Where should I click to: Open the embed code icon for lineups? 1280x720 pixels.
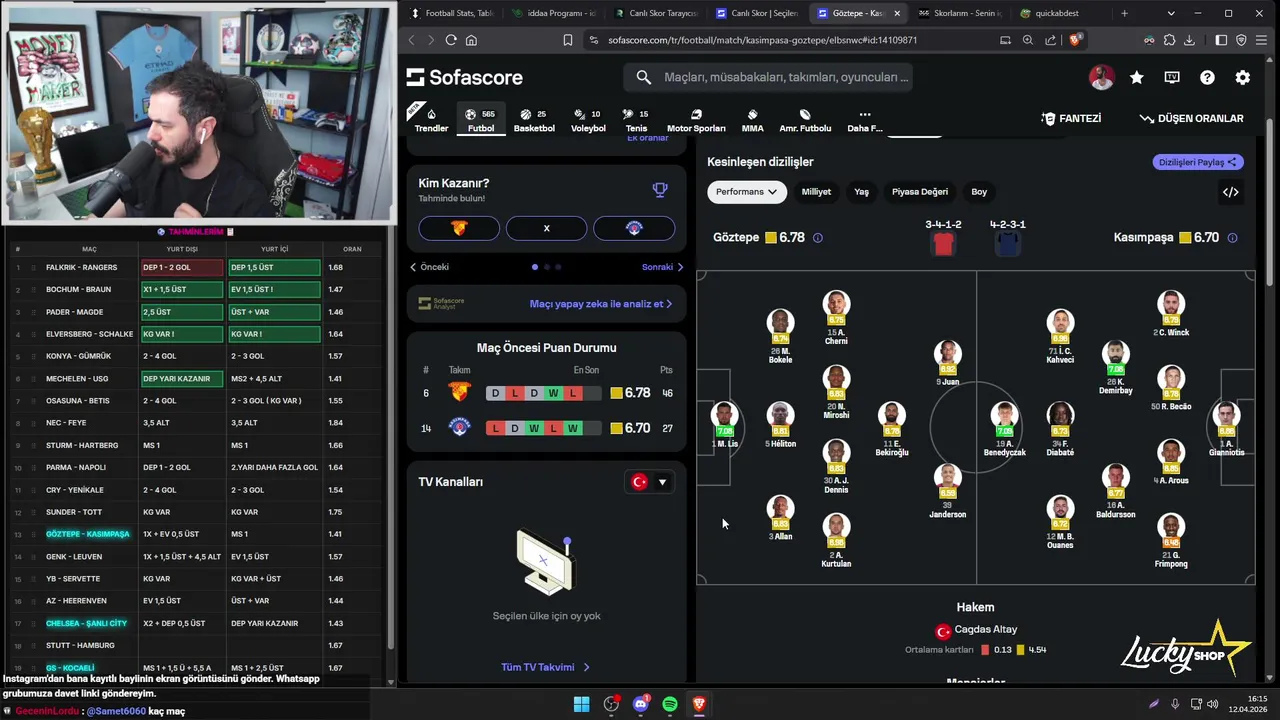[x=1231, y=192]
